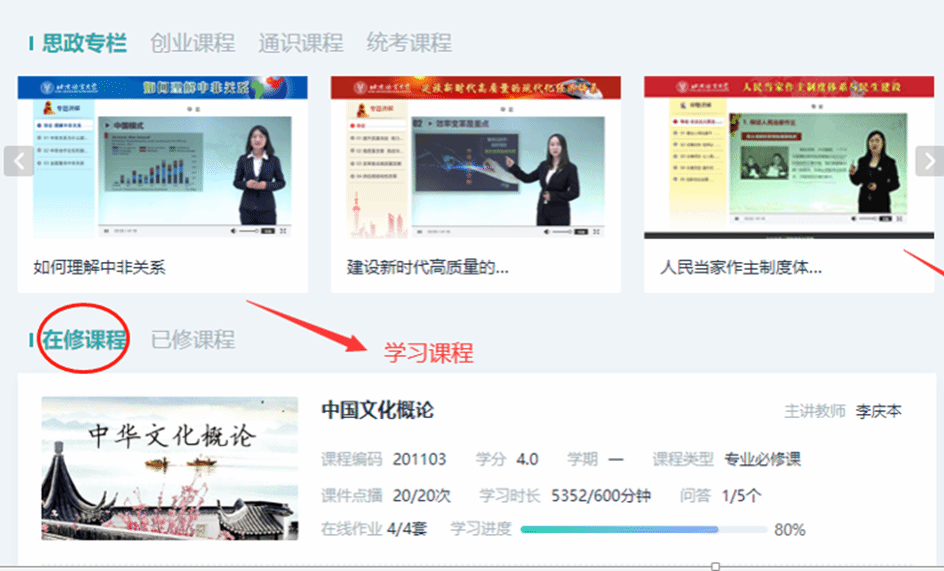Switch to the 创业课程 tab
The width and height of the screenshot is (944, 571).
pyautogui.click(x=192, y=43)
